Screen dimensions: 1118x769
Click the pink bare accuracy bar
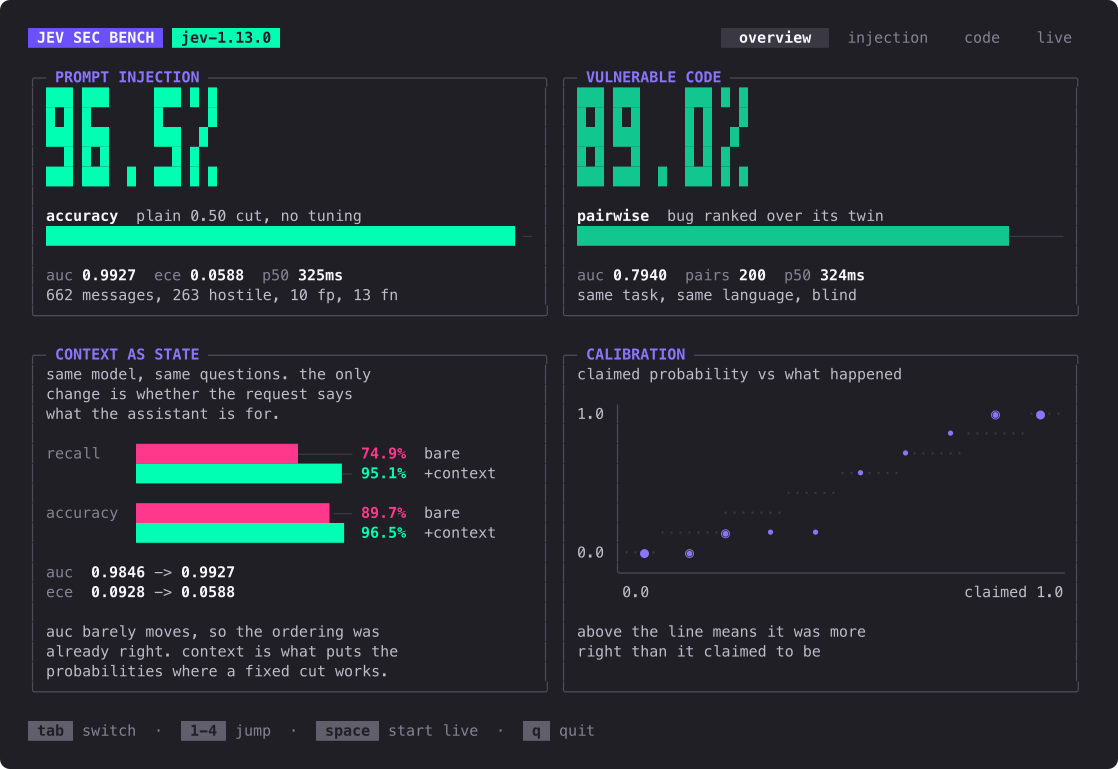pyautogui.click(x=232, y=512)
